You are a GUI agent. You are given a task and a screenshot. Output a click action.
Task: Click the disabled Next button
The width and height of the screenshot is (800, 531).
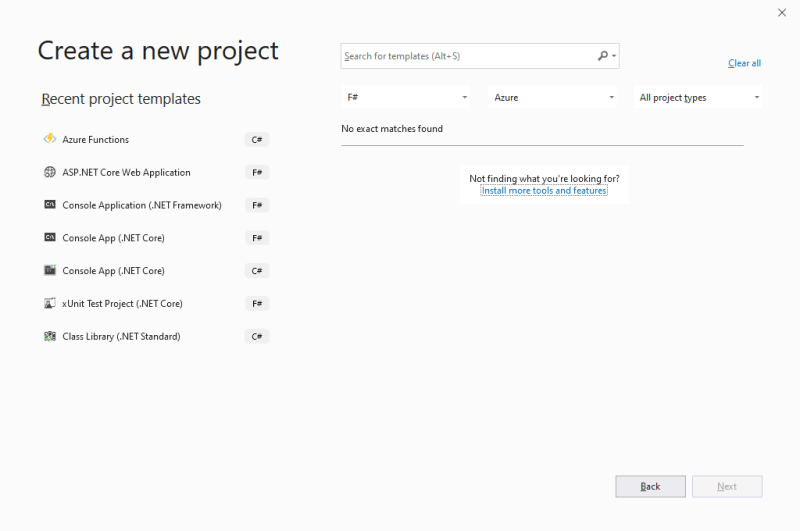[x=727, y=487]
